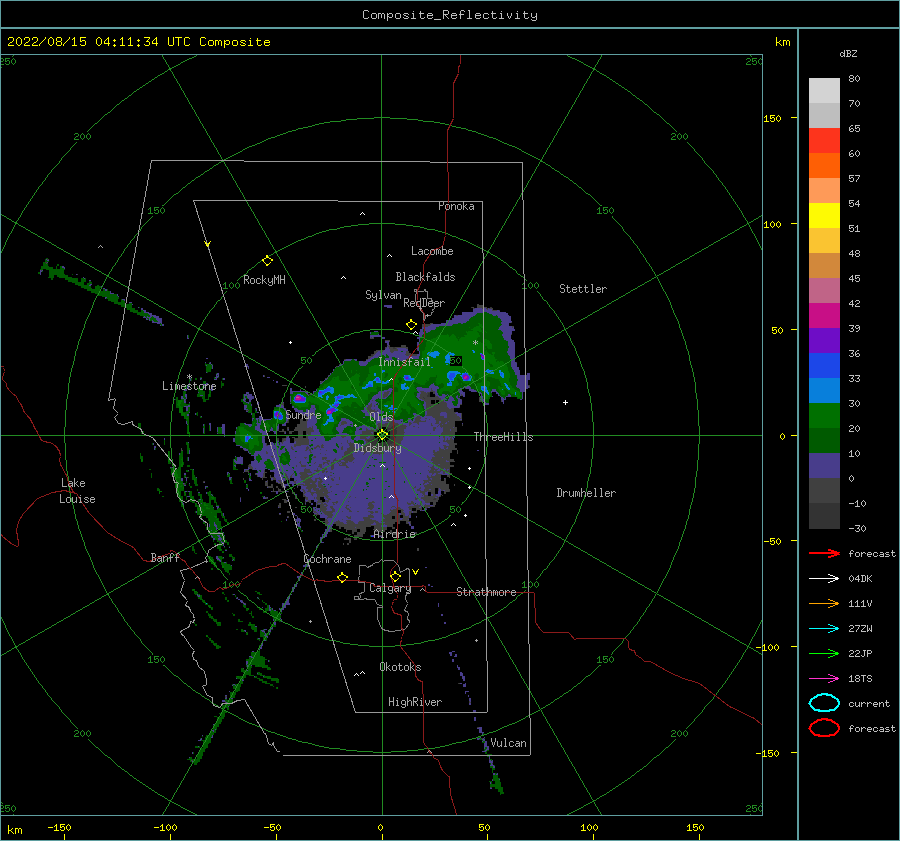
Task: Select the slate-violet 0-10 dBZ color swatch
Action: coord(824,466)
